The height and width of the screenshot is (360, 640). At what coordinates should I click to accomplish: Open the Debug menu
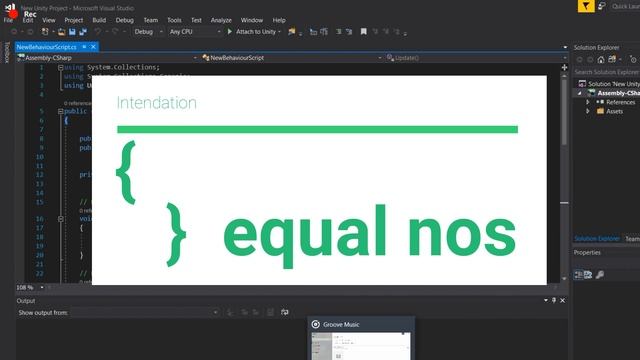pyautogui.click(x=124, y=20)
